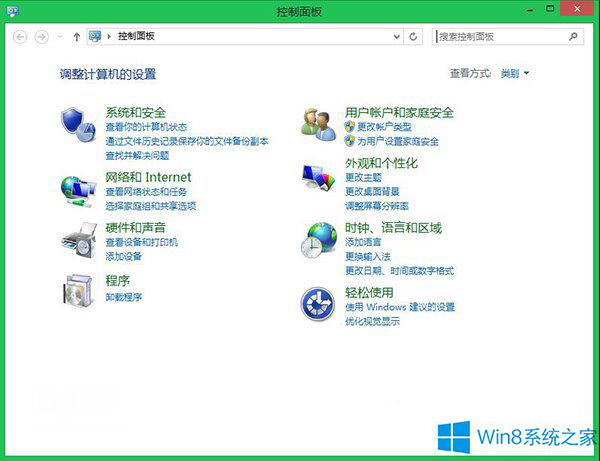Open 查看设备和打印机
The image size is (600, 461).
pyautogui.click(x=142, y=242)
